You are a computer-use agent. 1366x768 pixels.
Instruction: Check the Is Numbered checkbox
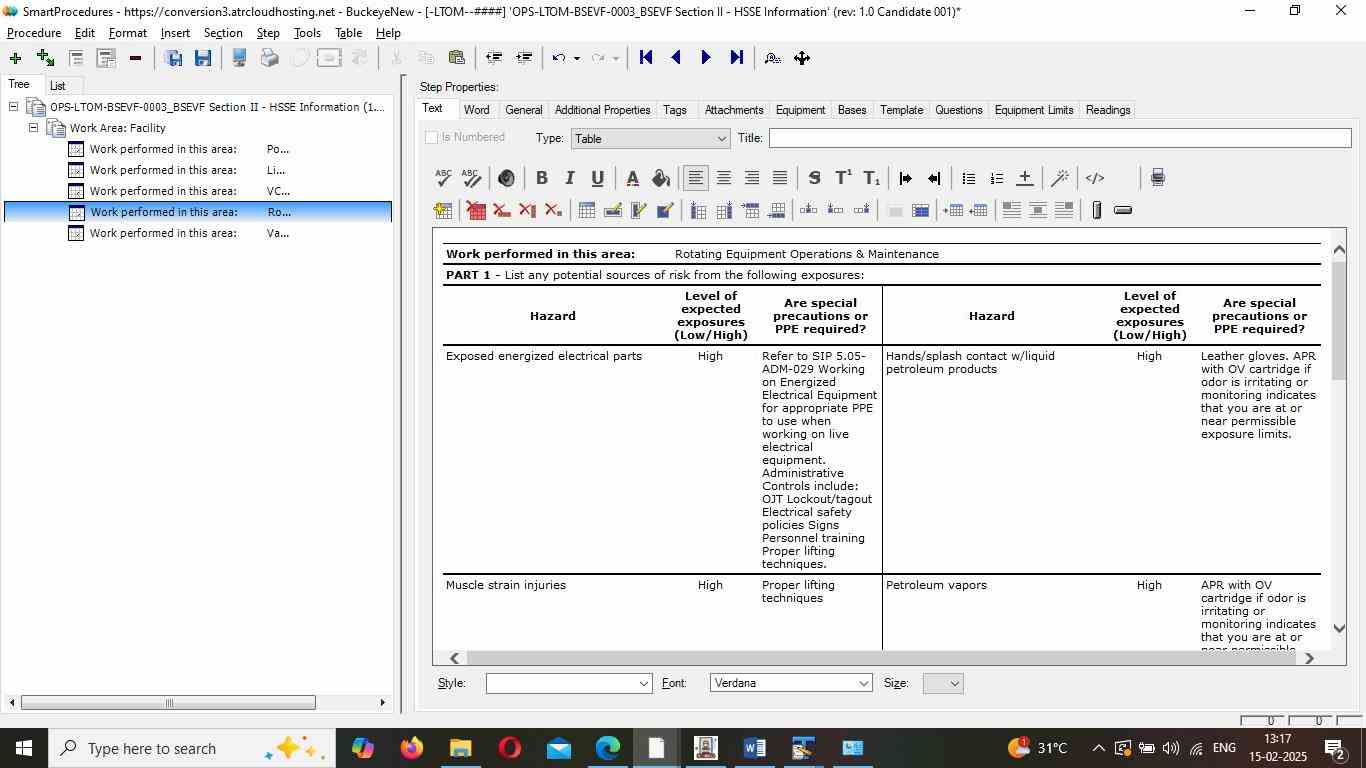pyautogui.click(x=432, y=138)
